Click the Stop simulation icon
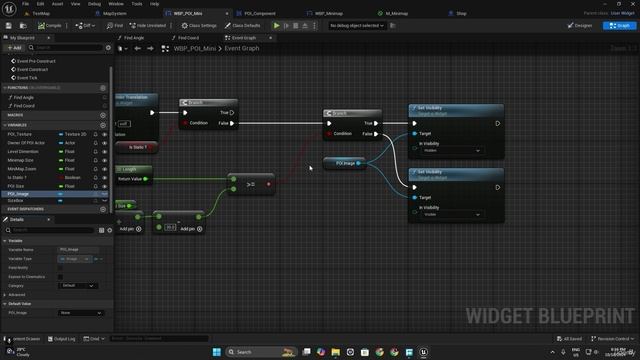The height and width of the screenshot is (360, 640). (296, 26)
